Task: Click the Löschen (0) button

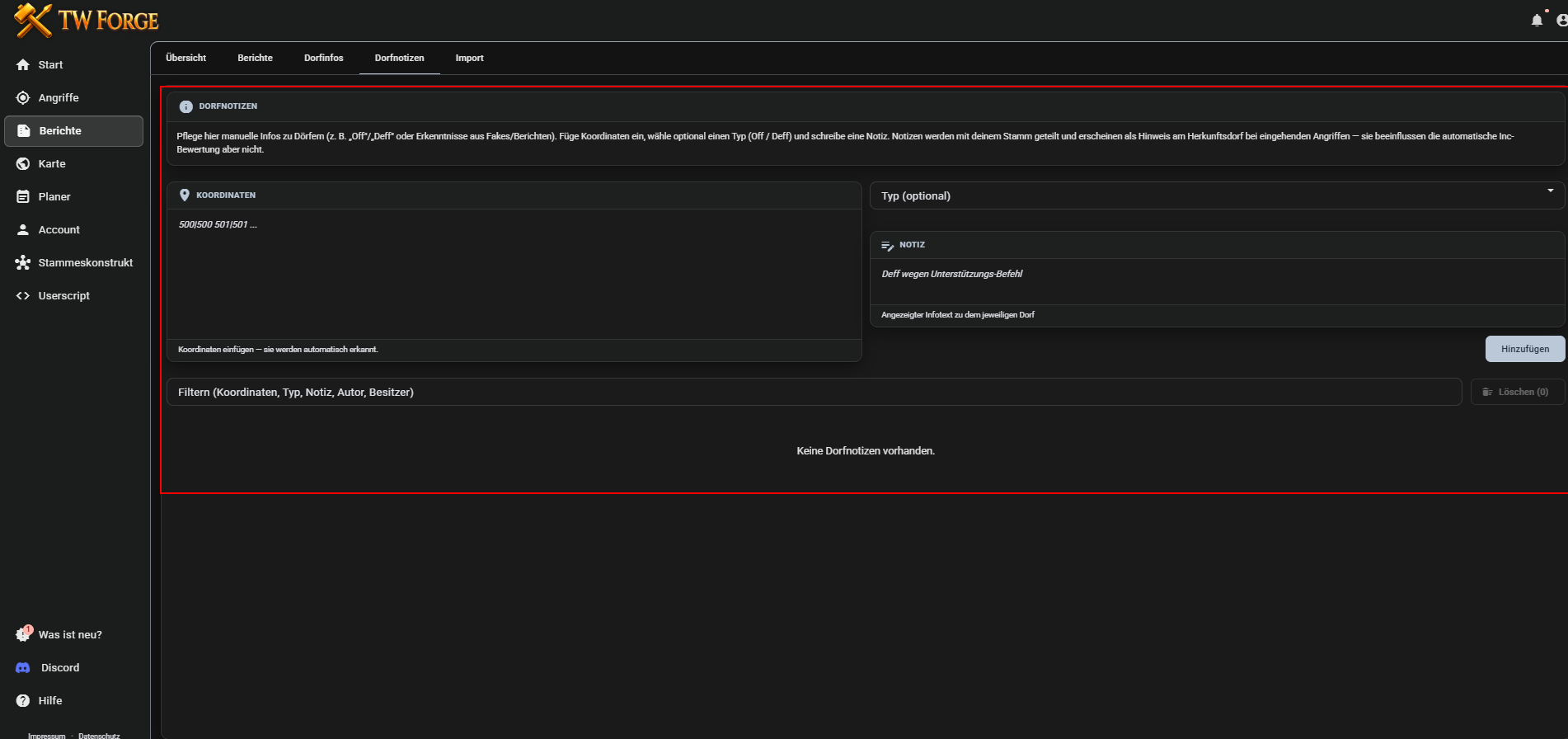Action: [x=1517, y=392]
